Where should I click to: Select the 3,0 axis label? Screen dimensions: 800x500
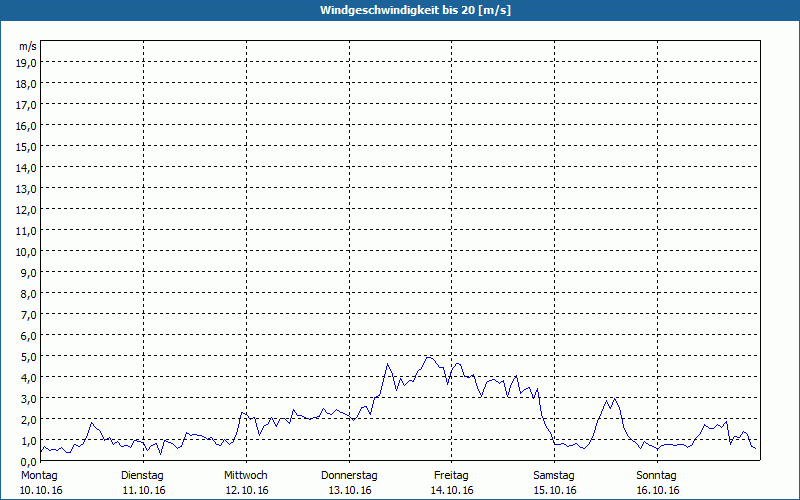point(29,398)
